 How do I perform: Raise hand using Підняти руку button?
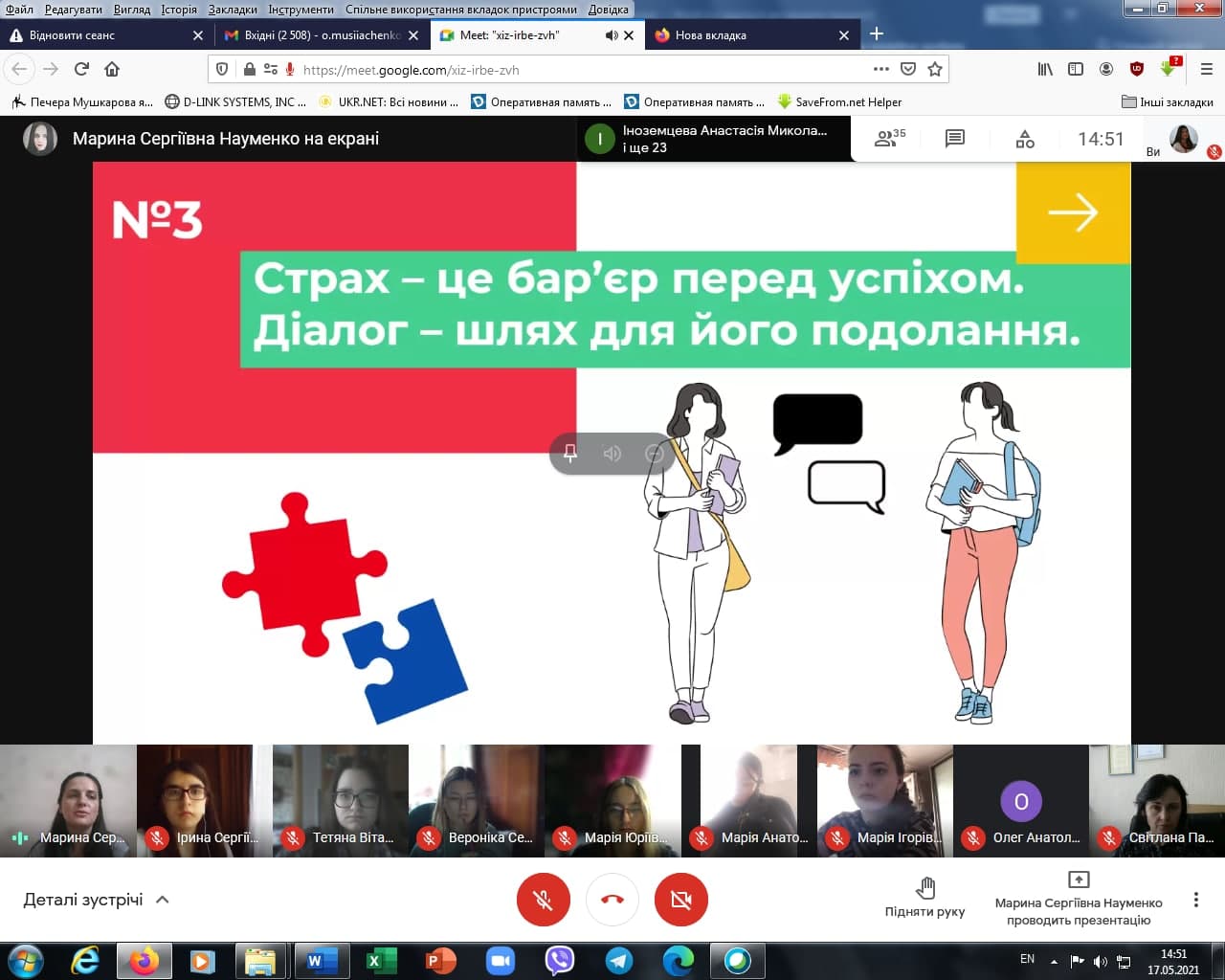click(x=924, y=898)
